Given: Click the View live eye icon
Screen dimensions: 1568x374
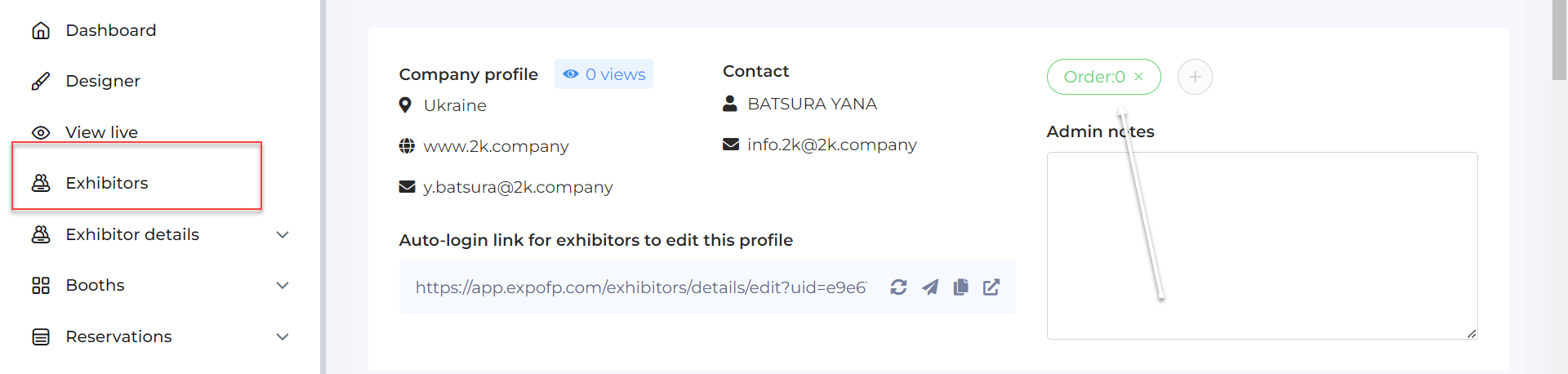Looking at the screenshot, I should (x=41, y=132).
